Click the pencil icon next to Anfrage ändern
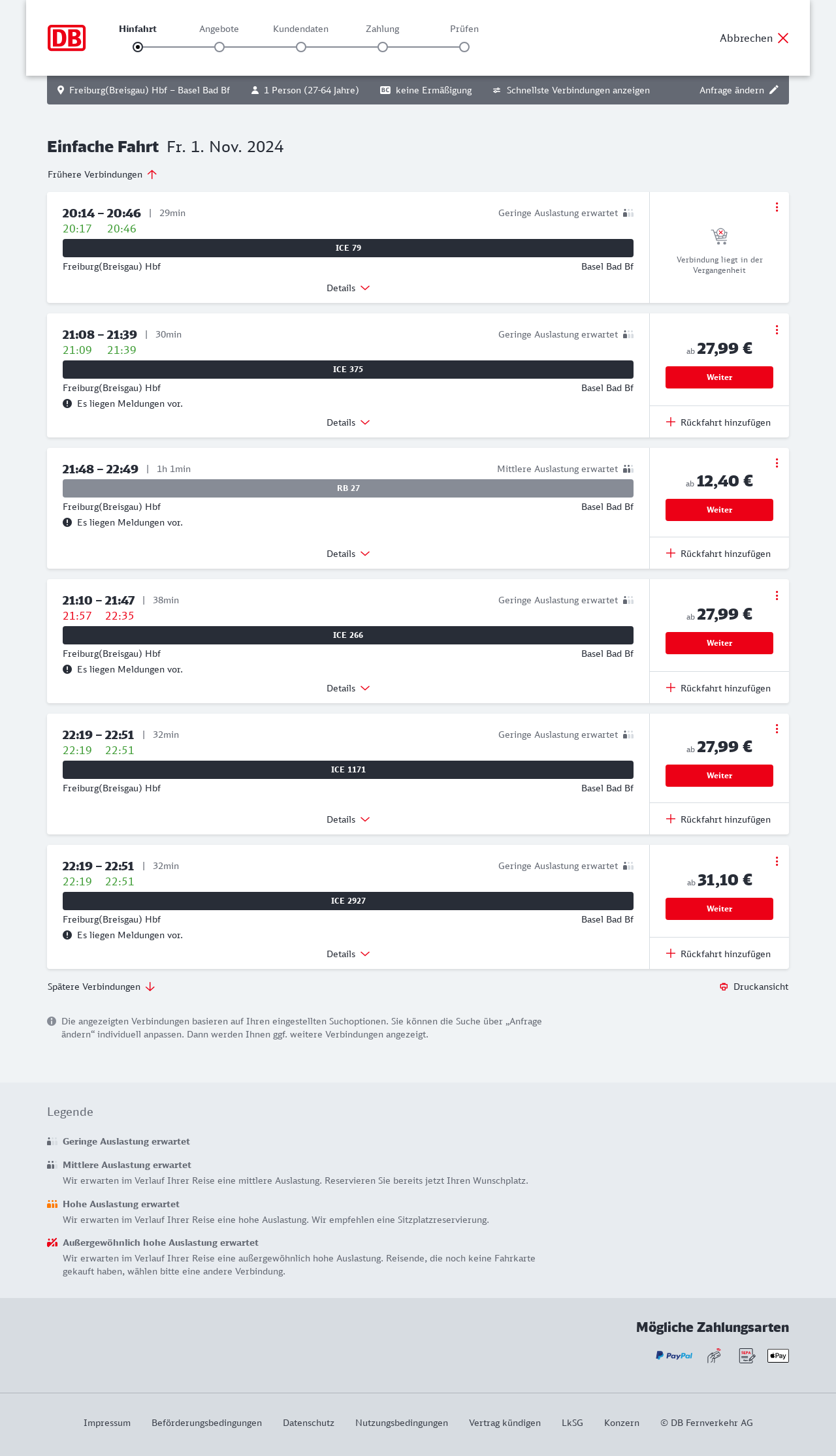 pos(774,90)
